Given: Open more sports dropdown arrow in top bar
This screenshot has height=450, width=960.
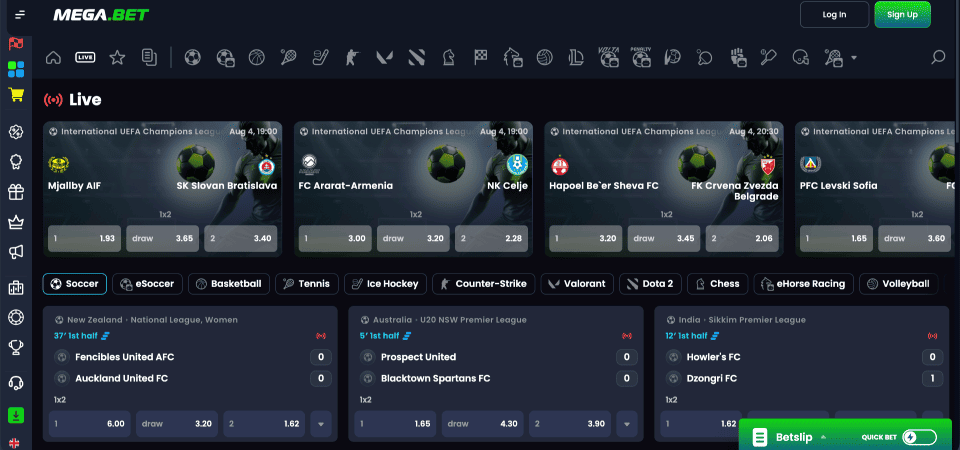Looking at the screenshot, I should [853, 58].
